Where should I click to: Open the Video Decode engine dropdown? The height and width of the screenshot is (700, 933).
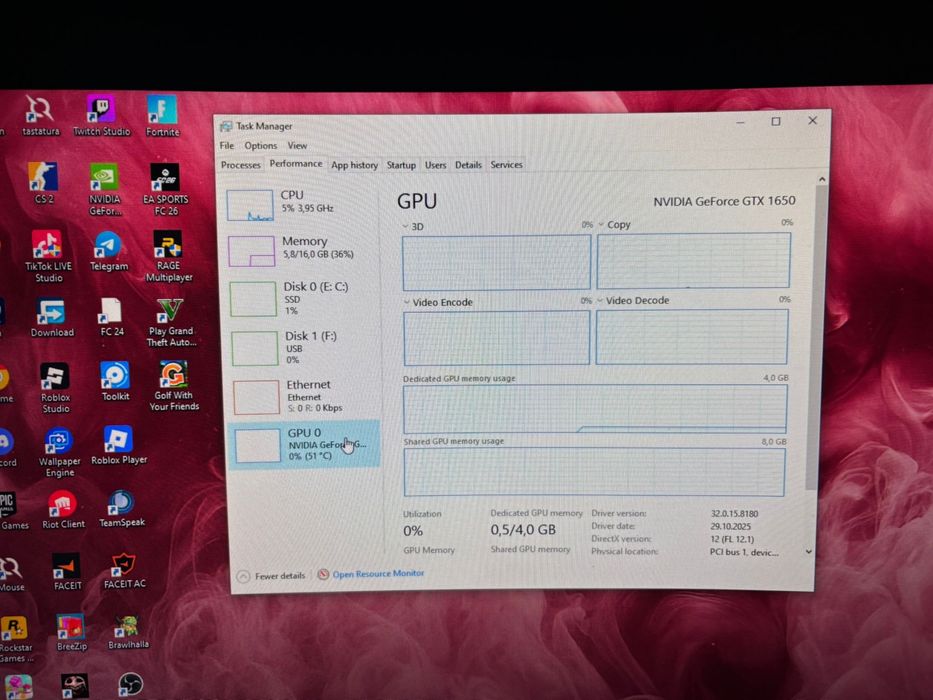[600, 301]
